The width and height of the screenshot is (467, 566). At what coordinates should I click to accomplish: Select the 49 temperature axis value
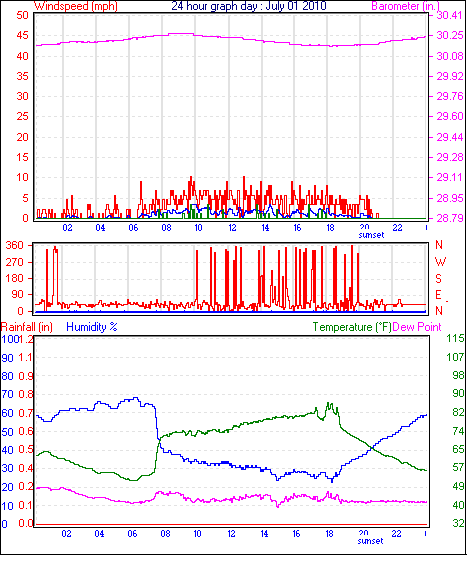458,487
